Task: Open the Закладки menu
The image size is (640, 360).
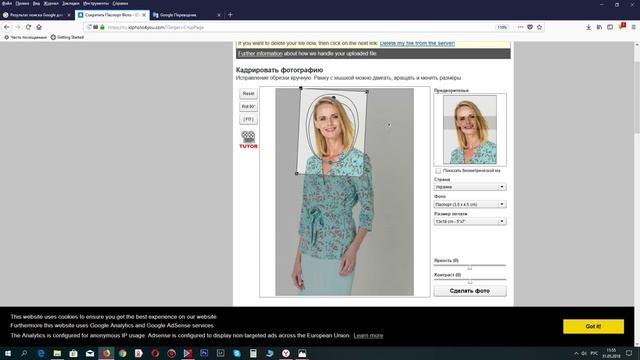Action: [71, 3]
